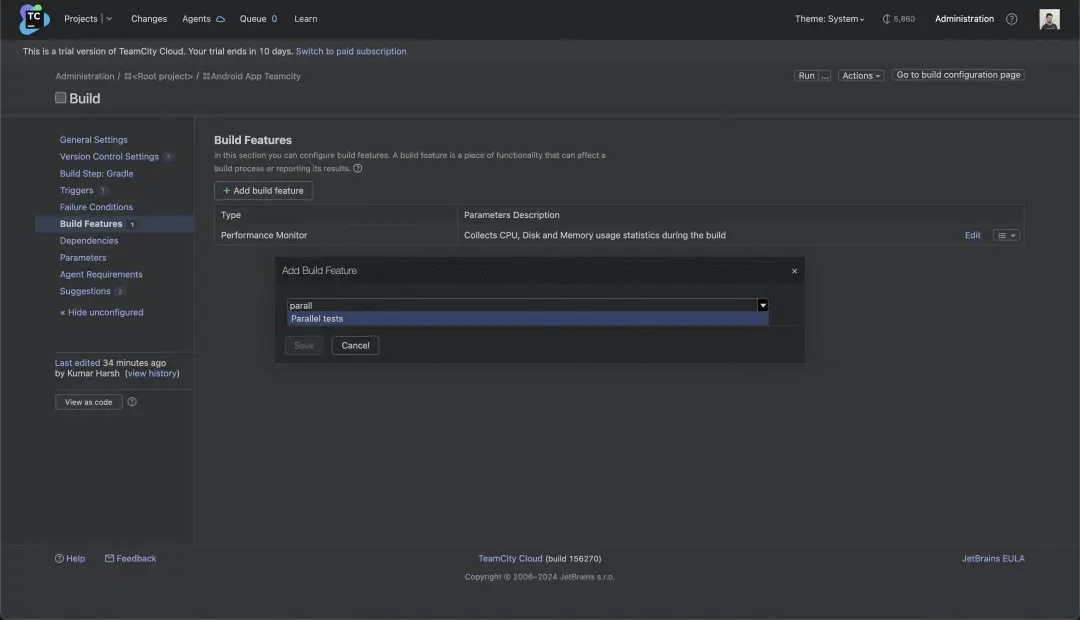Click the help question mark in top bar
Viewport: 1080px width, 620px height.
click(x=1011, y=19)
